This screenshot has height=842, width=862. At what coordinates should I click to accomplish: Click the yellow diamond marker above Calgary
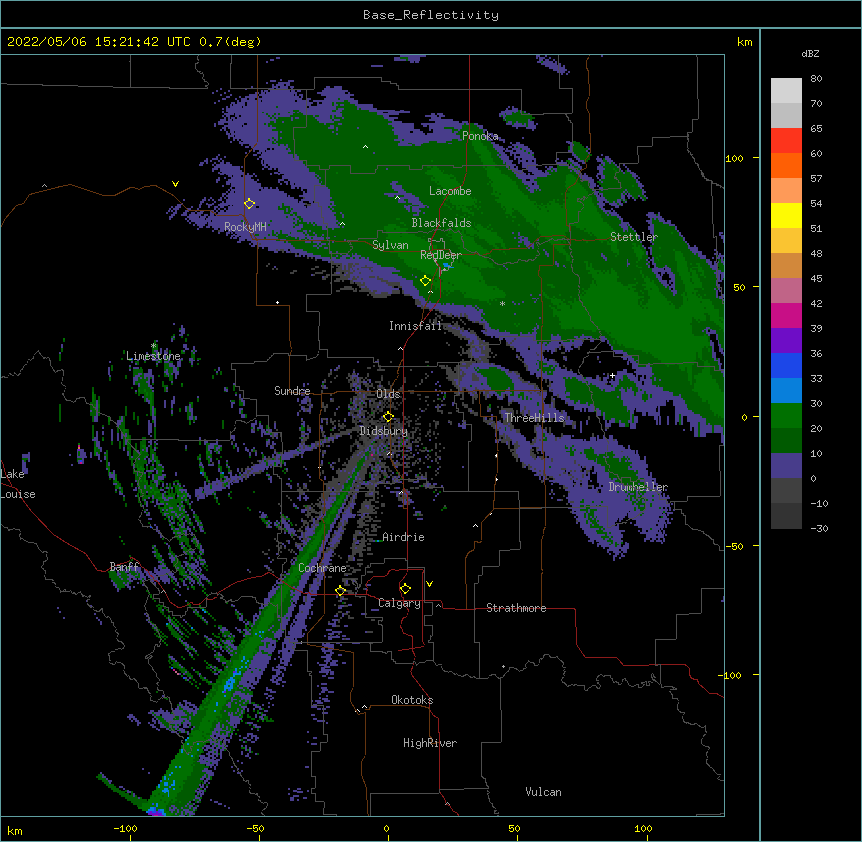(405, 589)
